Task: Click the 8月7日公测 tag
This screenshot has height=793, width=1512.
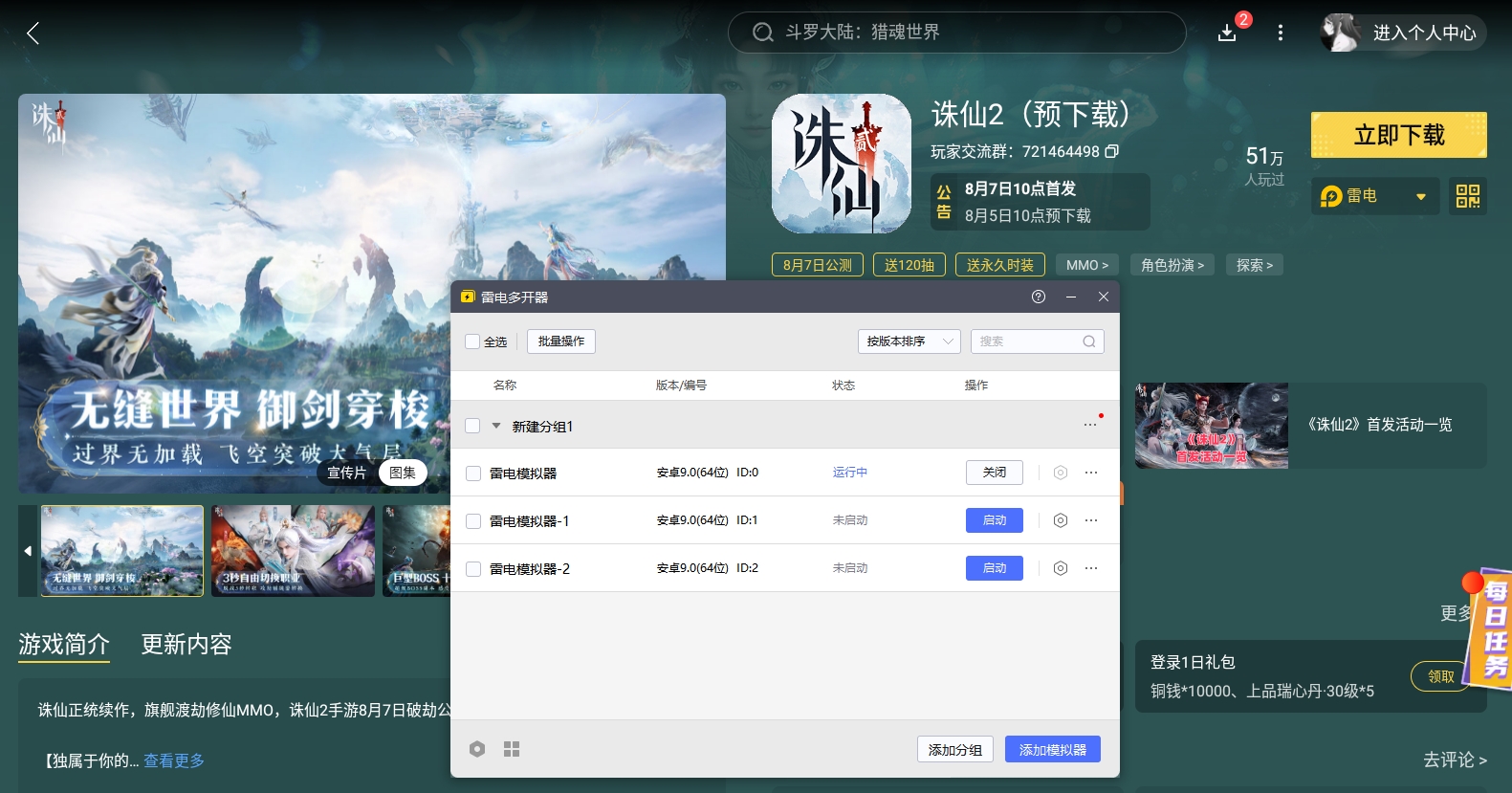Action: pos(818,265)
